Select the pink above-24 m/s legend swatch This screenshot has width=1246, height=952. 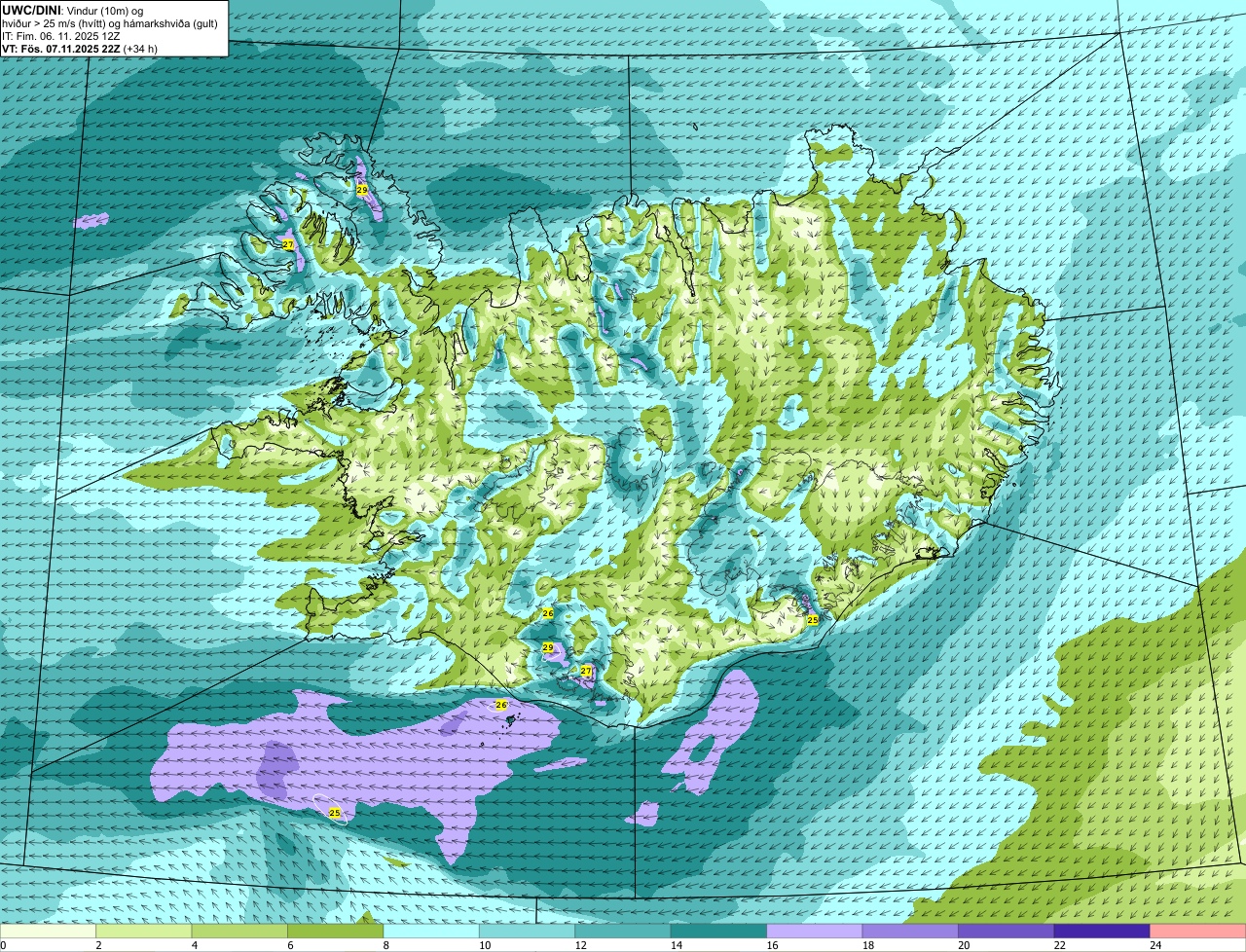point(1198,932)
